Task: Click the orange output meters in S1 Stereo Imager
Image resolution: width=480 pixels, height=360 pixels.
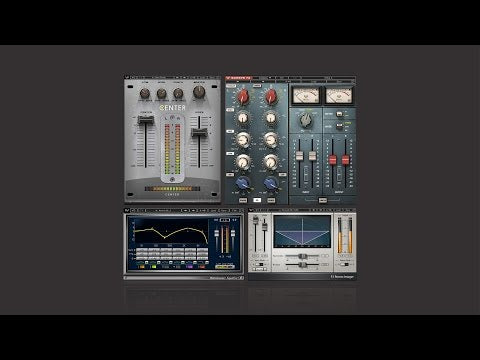Action: click(x=345, y=235)
